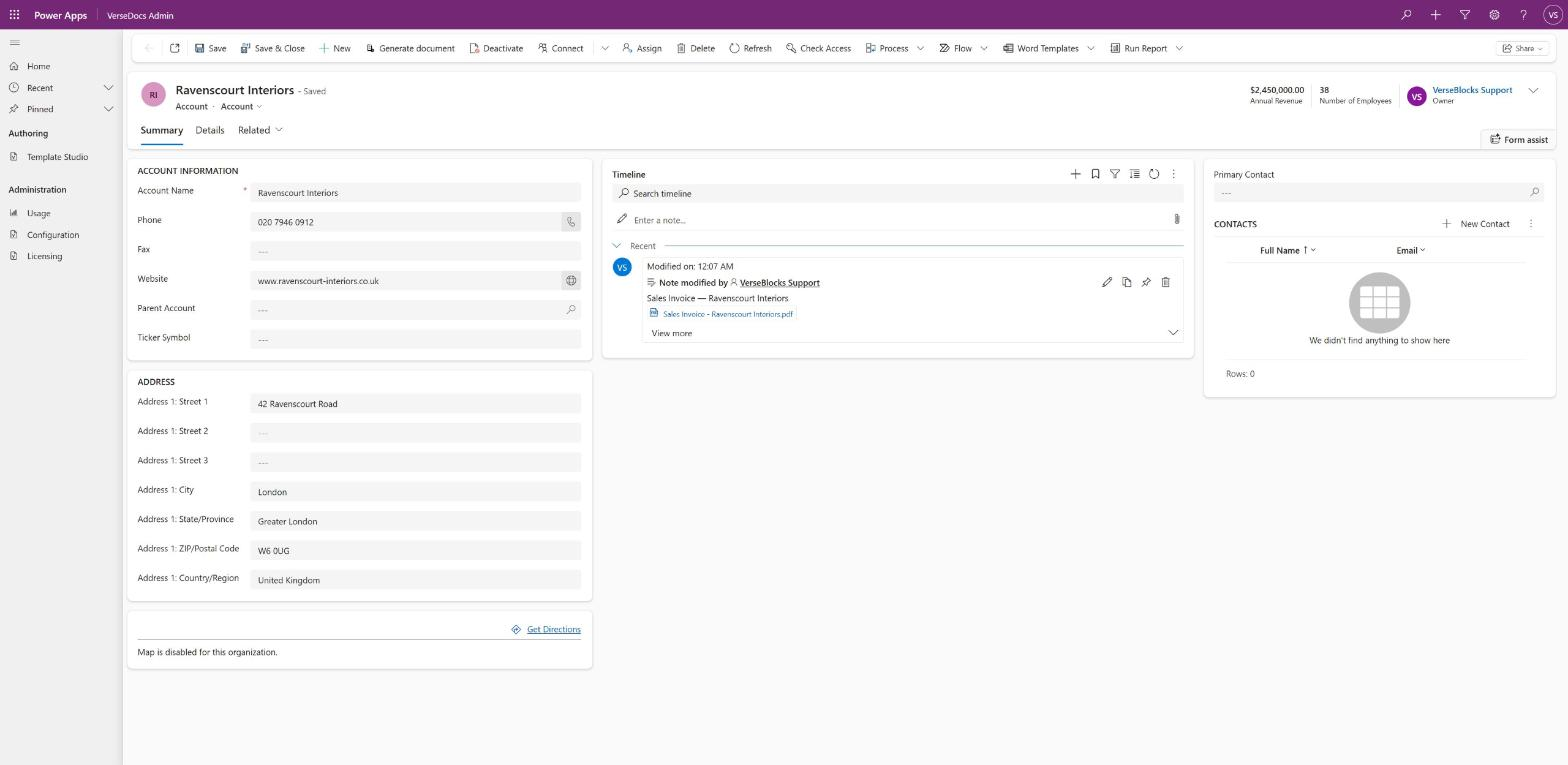The height and width of the screenshot is (765, 1568).
Task: Click the Delete command
Action: [695, 48]
